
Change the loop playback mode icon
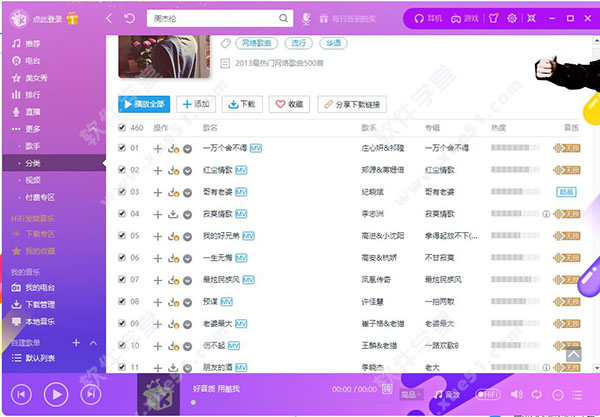(537, 394)
